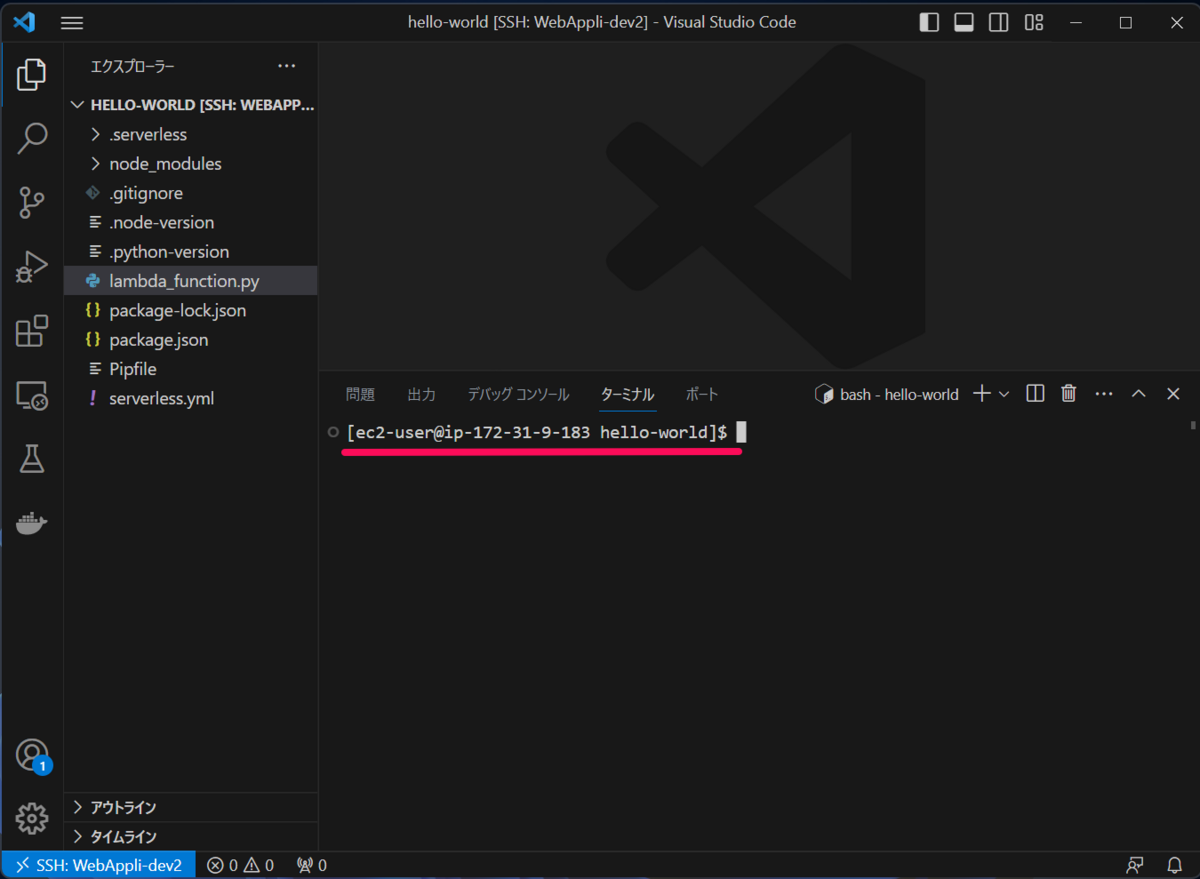Screen dimensions: 1200x879
Task: Open serverless.yml file
Action: [x=192, y=398]
